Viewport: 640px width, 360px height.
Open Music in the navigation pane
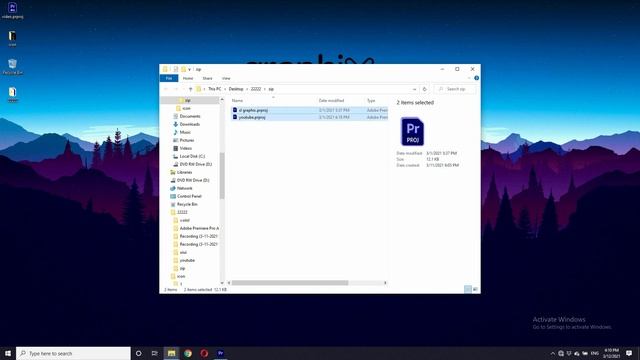[x=185, y=132]
